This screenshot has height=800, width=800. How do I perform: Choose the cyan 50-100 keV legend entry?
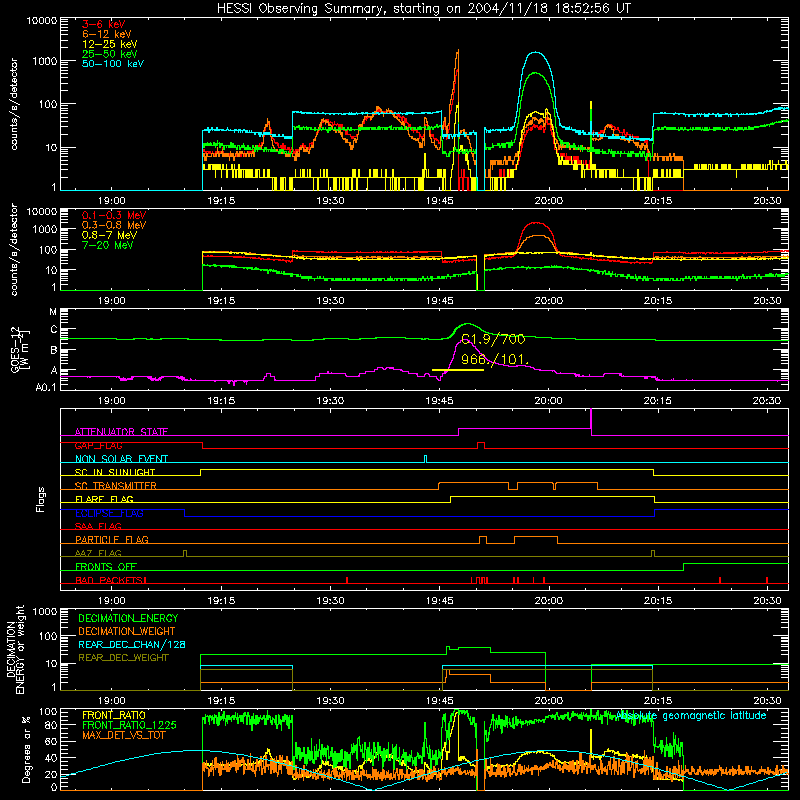pos(113,64)
